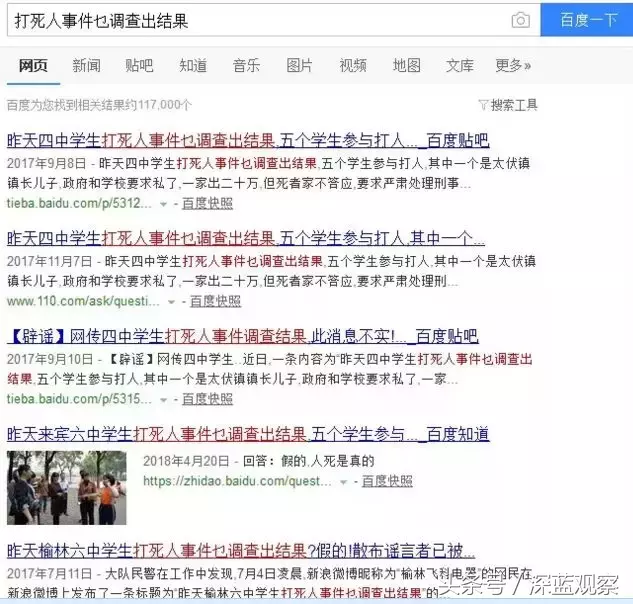Open the 昨天榆林六中学生 result title
Viewport: 633px width, 604px height.
click(x=241, y=550)
